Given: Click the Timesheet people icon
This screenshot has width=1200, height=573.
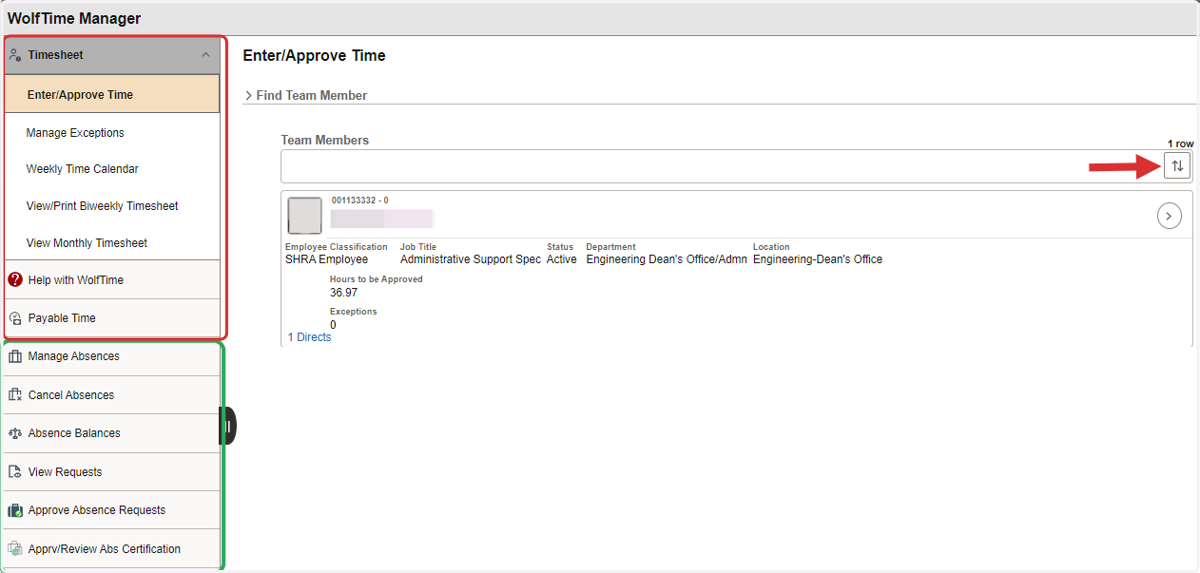Looking at the screenshot, I should 15,56.
